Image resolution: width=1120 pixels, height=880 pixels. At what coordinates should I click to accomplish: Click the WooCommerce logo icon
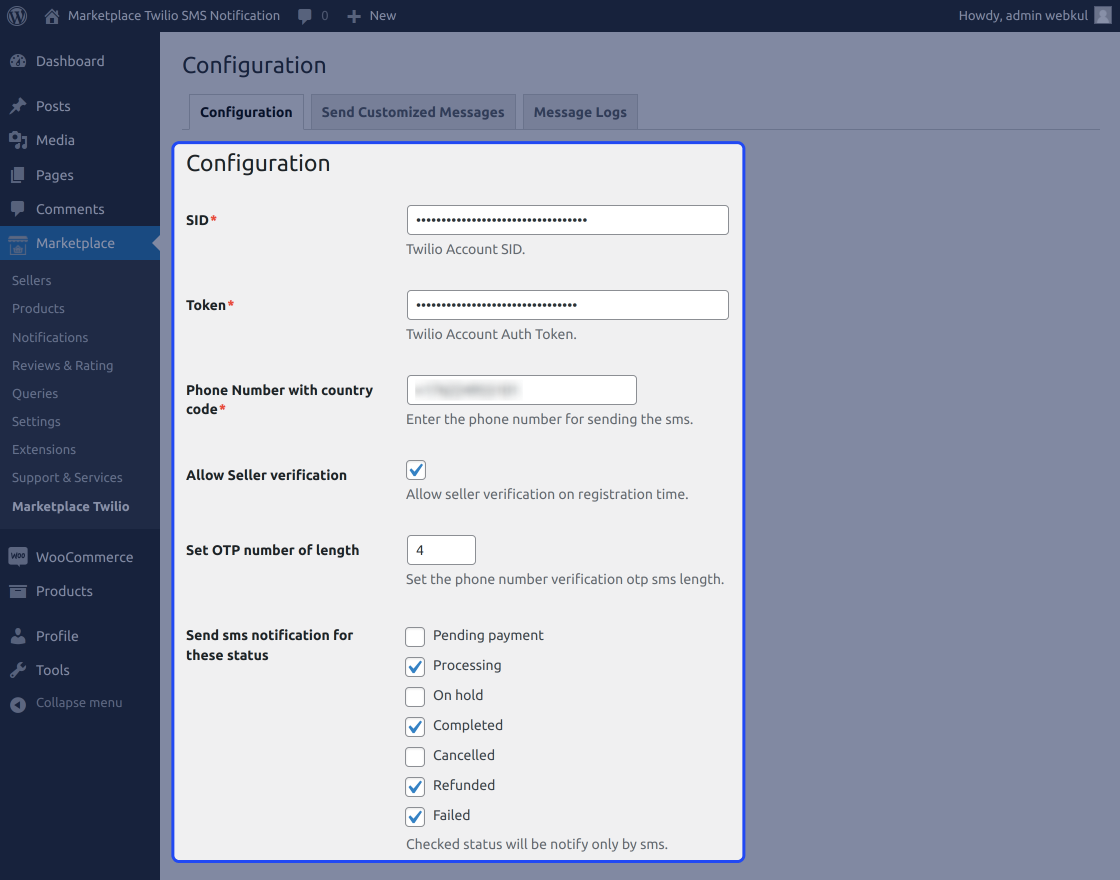(19, 556)
